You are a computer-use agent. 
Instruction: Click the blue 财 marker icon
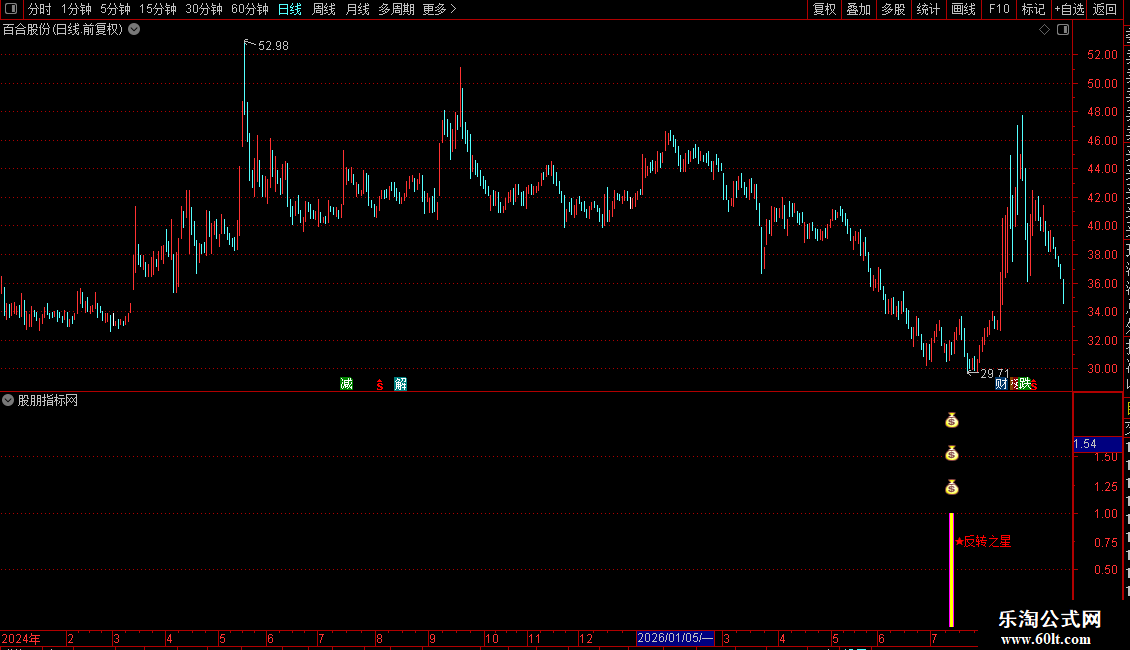click(x=1001, y=384)
